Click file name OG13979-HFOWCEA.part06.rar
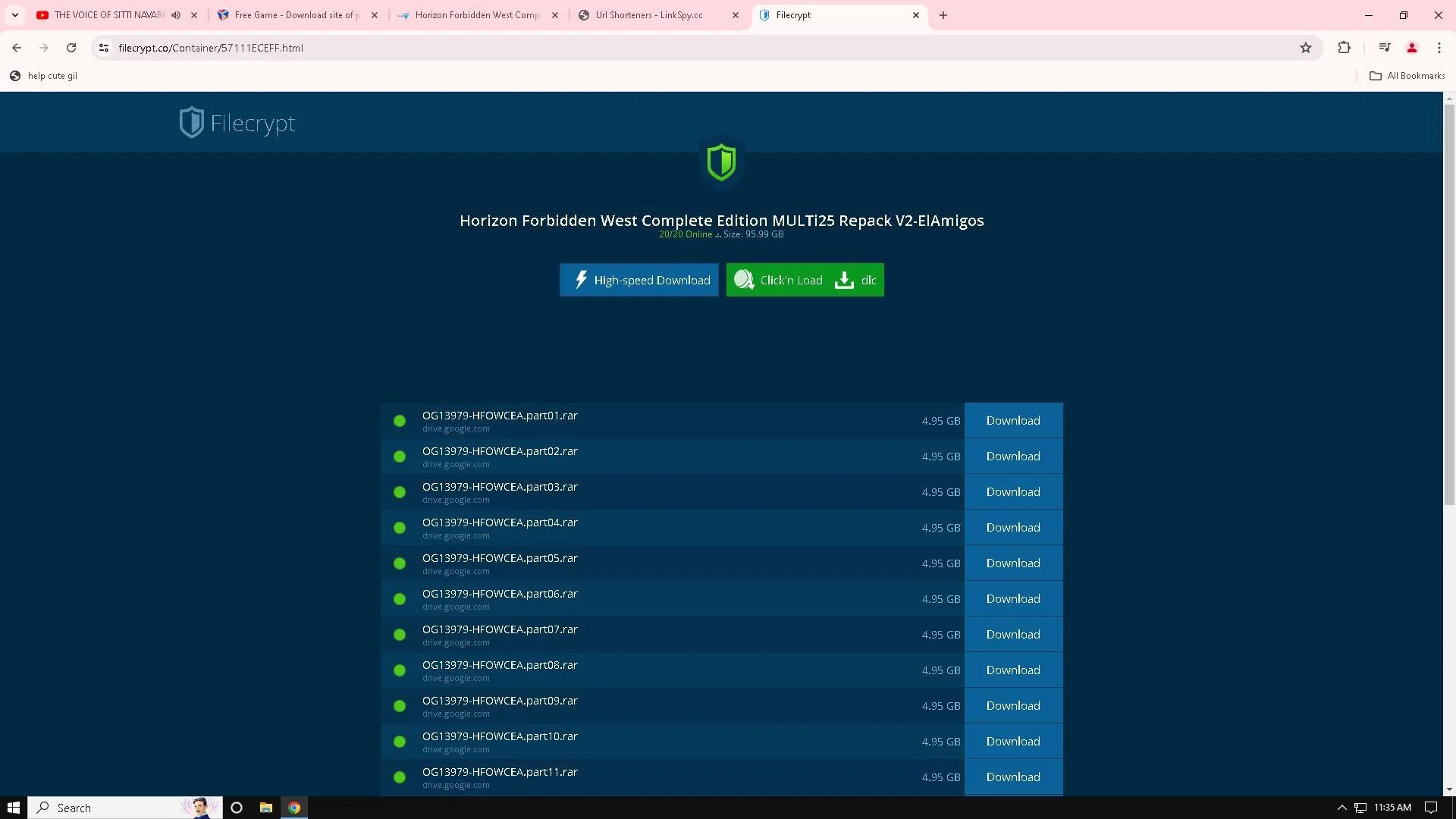 point(500,594)
